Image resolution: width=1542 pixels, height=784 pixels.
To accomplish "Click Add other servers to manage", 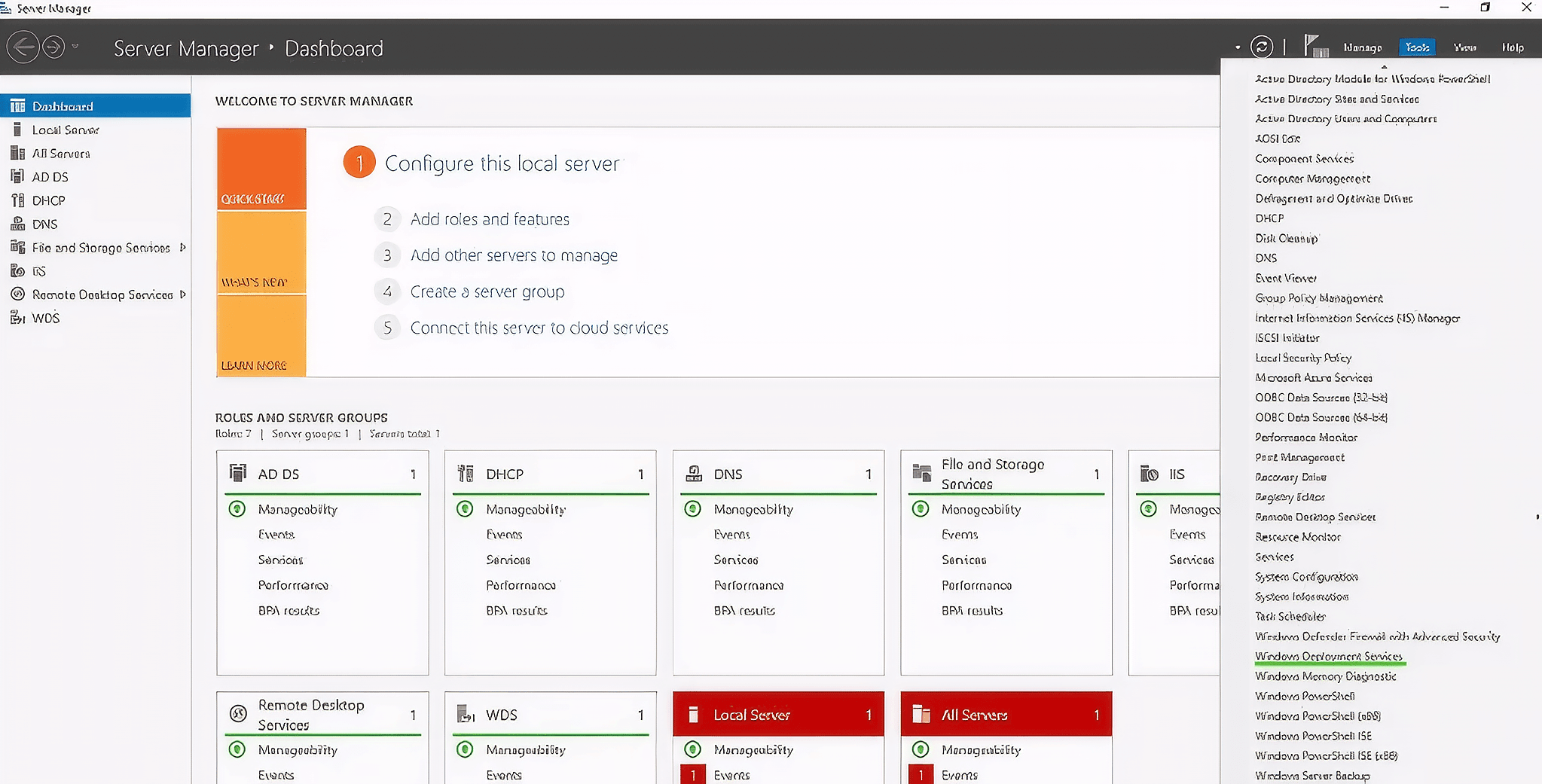I will (x=514, y=255).
